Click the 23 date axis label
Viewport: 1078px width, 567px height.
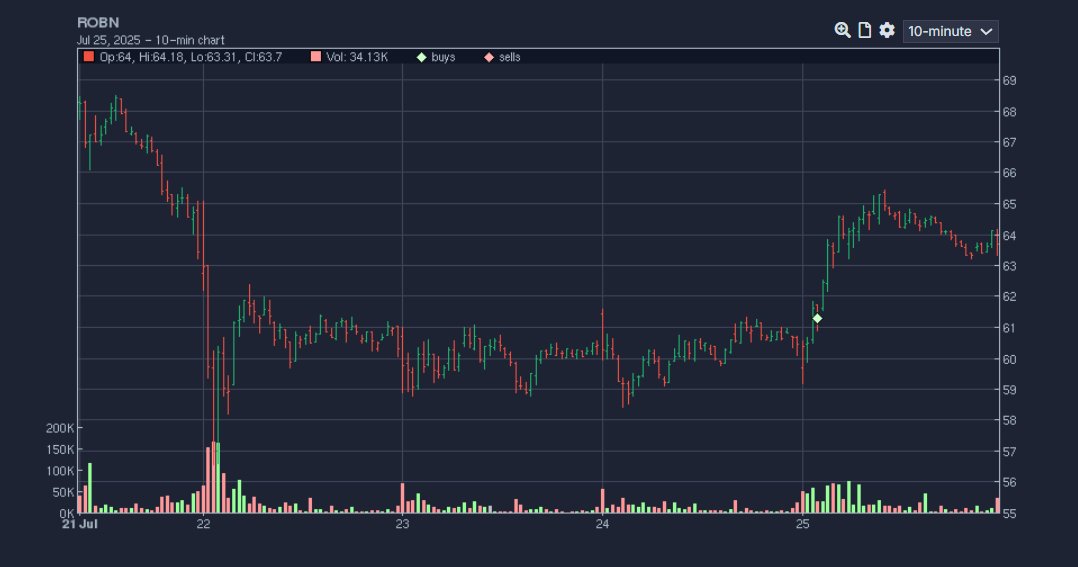(x=402, y=524)
